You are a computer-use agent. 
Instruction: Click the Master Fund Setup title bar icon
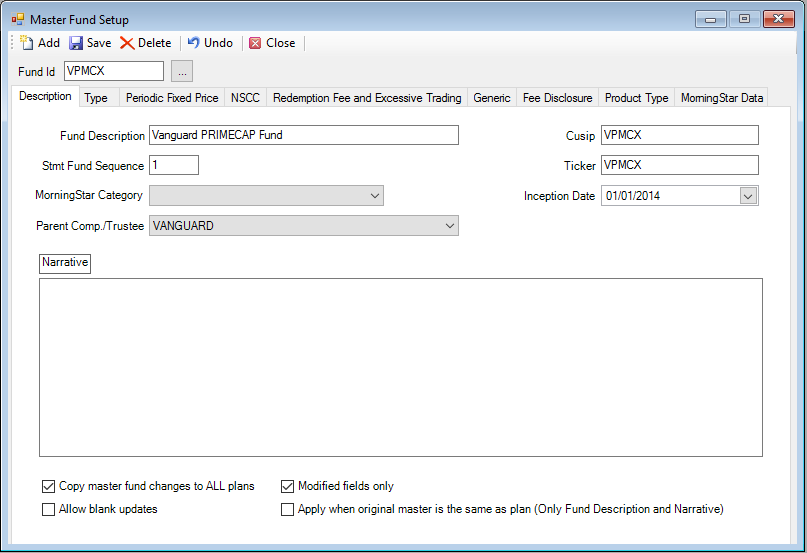[18, 20]
